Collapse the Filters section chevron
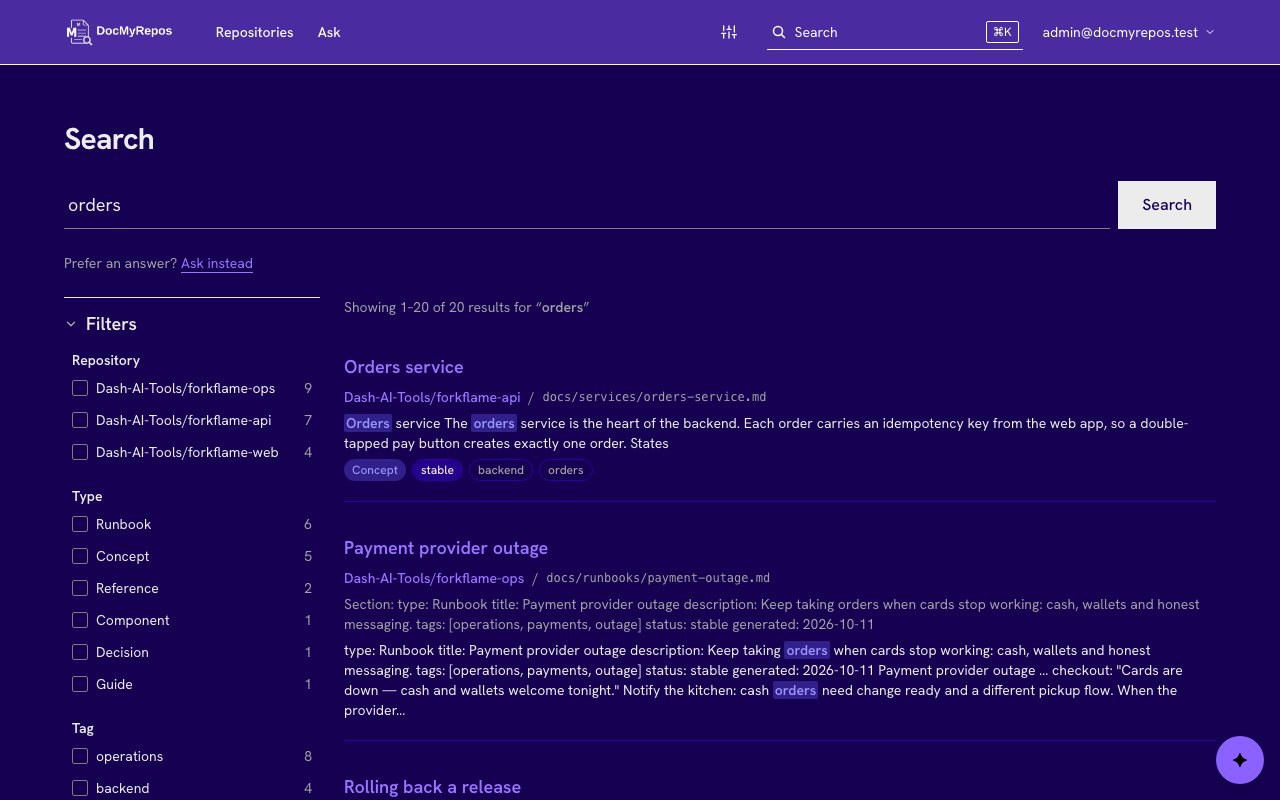Image resolution: width=1280 pixels, height=800 pixels. tap(71, 324)
